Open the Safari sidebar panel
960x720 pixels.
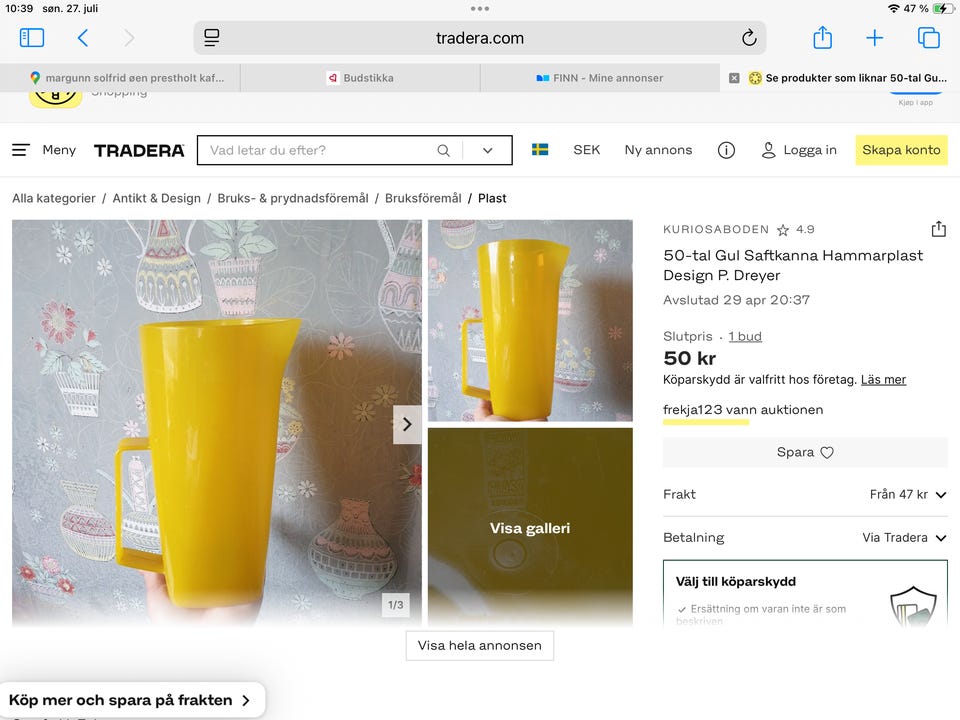coord(32,38)
